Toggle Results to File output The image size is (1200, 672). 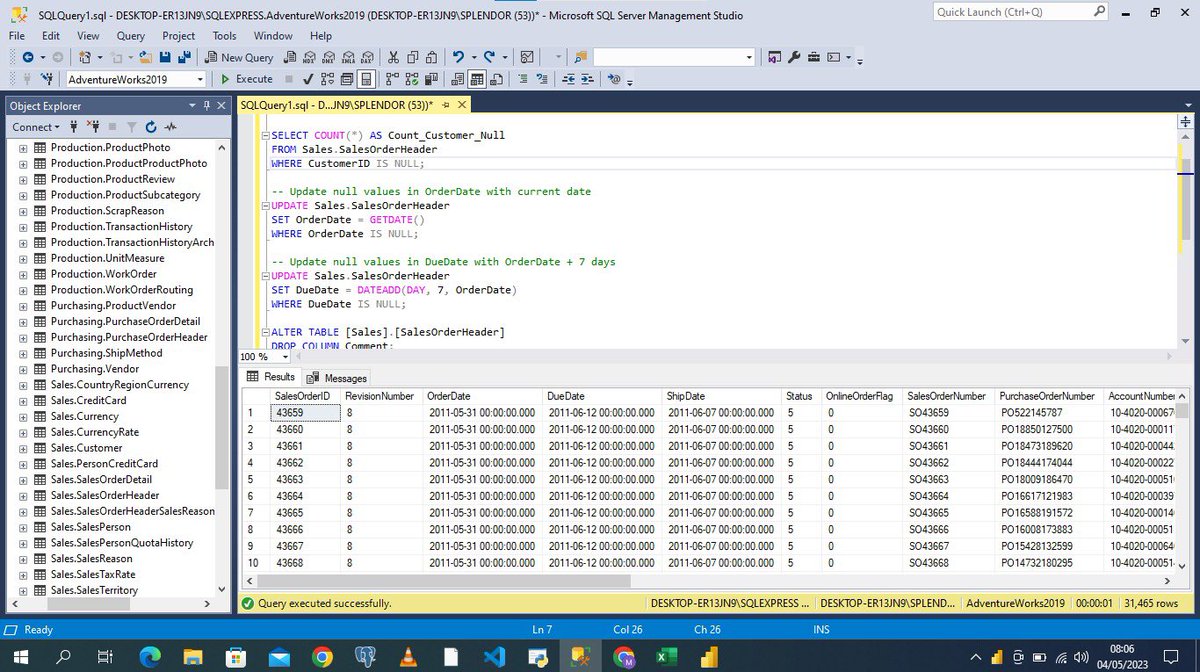point(496,79)
